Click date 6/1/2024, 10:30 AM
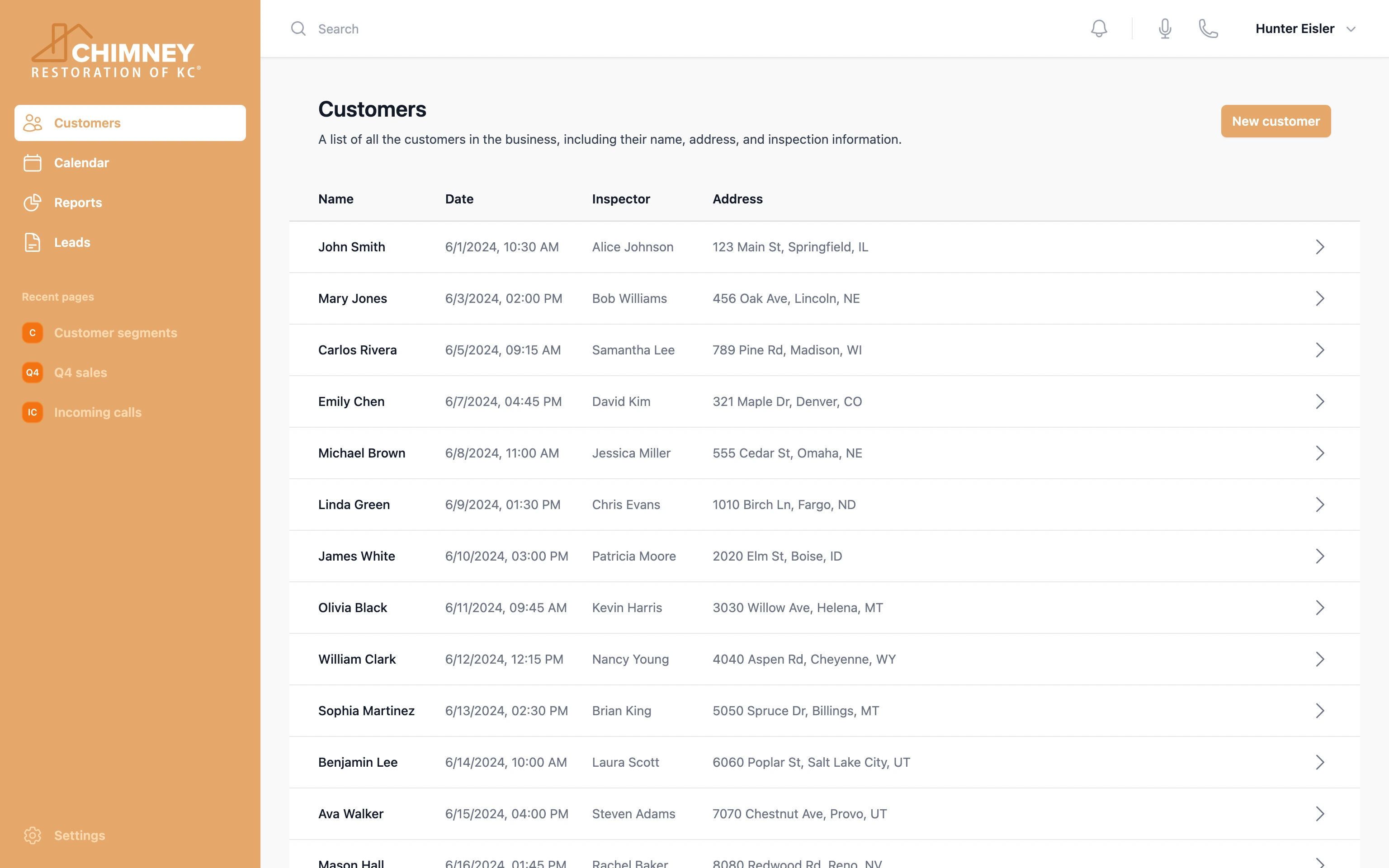The width and height of the screenshot is (1389, 868). (x=501, y=247)
